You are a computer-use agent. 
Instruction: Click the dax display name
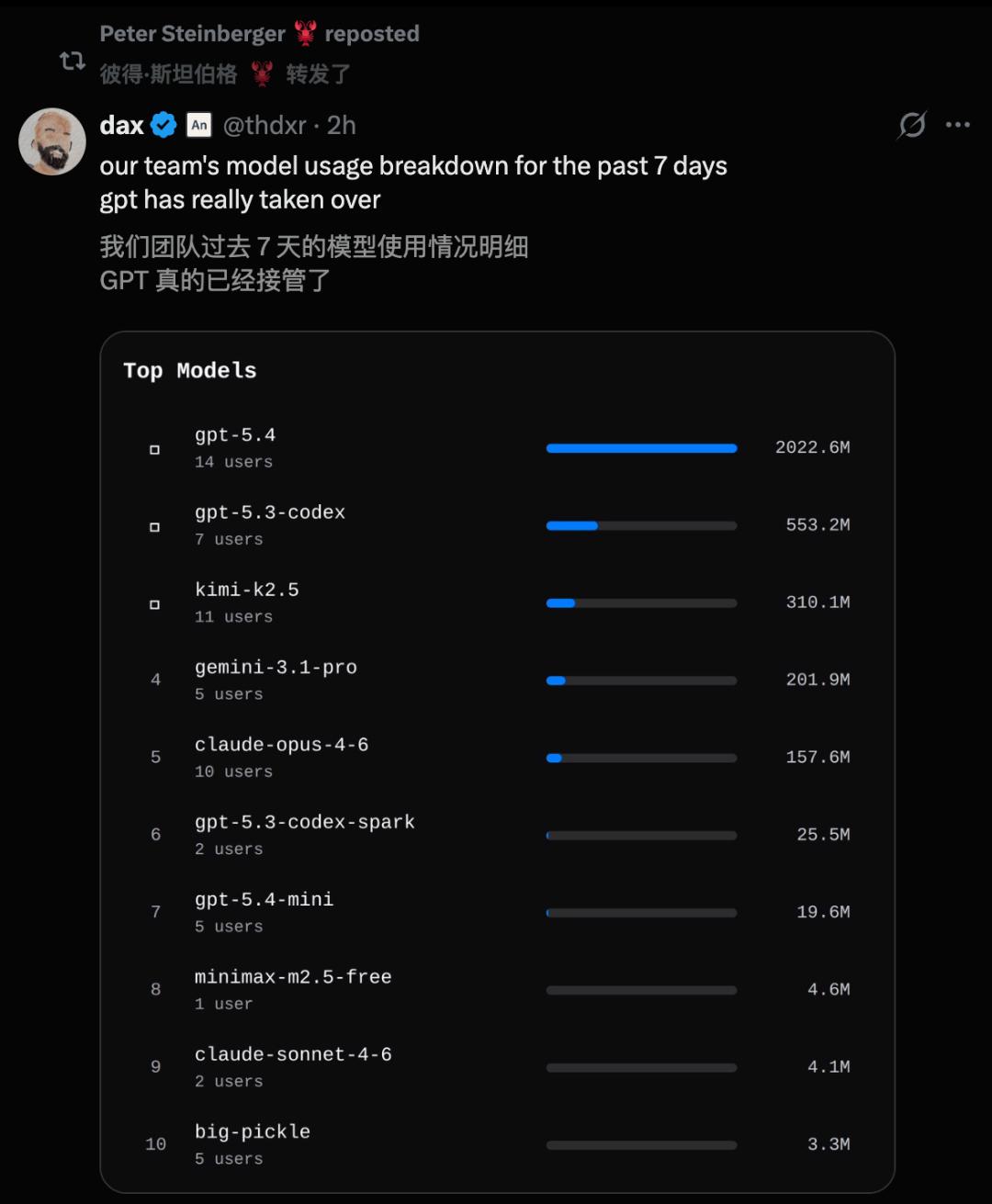click(121, 125)
